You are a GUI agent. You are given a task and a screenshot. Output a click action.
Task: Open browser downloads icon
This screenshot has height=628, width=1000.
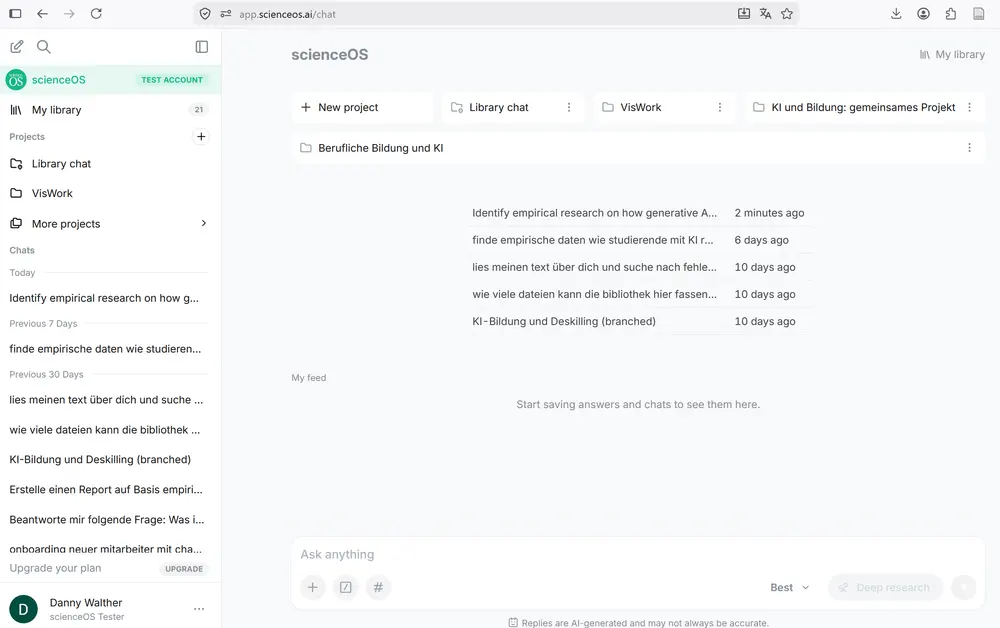pyautogui.click(x=896, y=14)
